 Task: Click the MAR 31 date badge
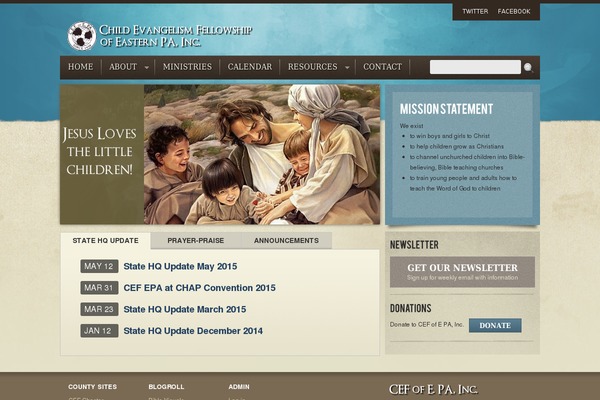99,288
